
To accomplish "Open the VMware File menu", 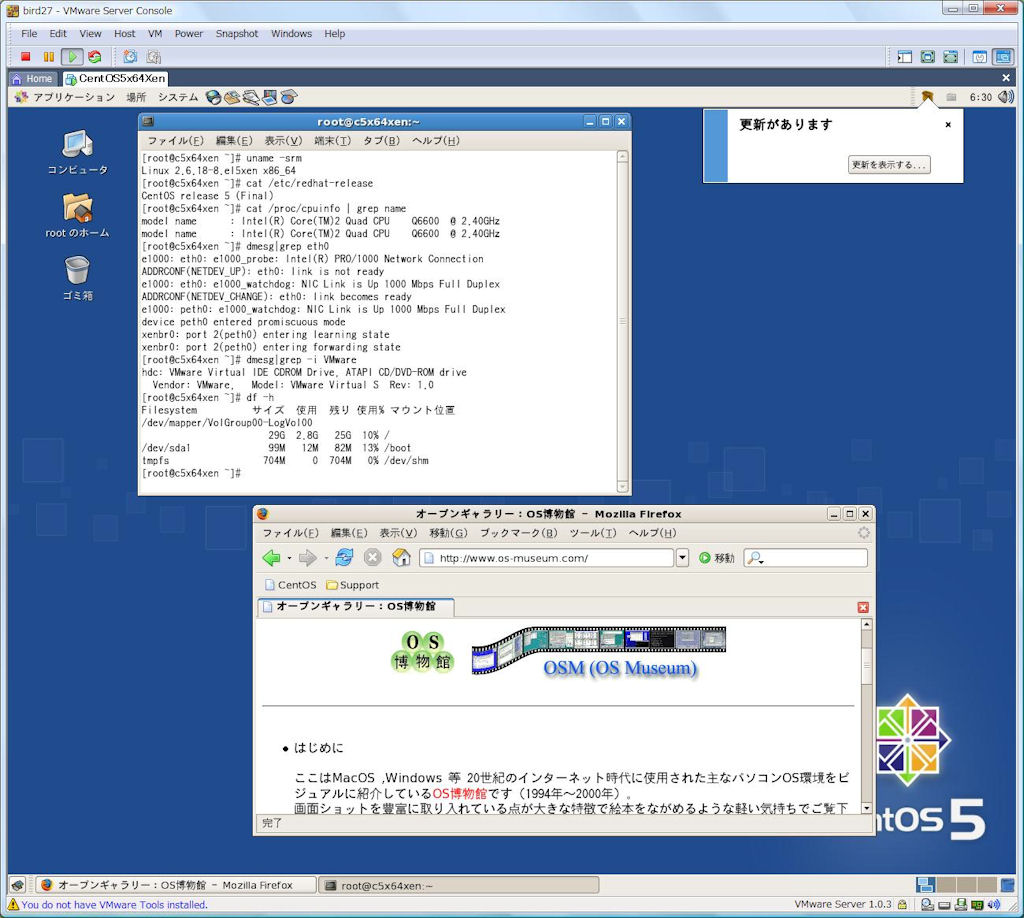I will coord(29,33).
